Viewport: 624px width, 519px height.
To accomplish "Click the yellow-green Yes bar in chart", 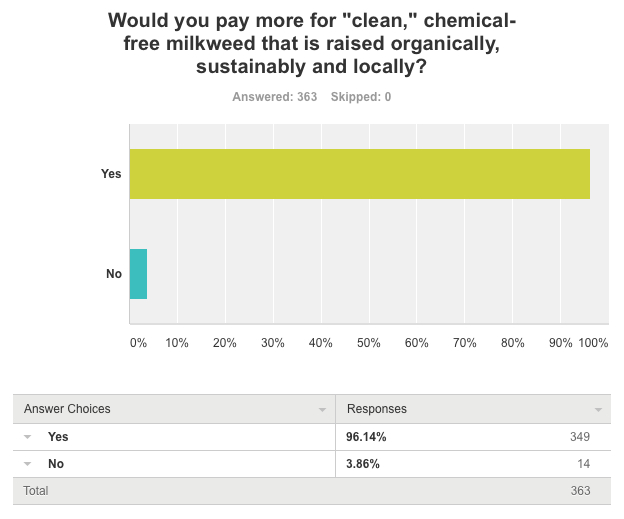I will point(360,174).
